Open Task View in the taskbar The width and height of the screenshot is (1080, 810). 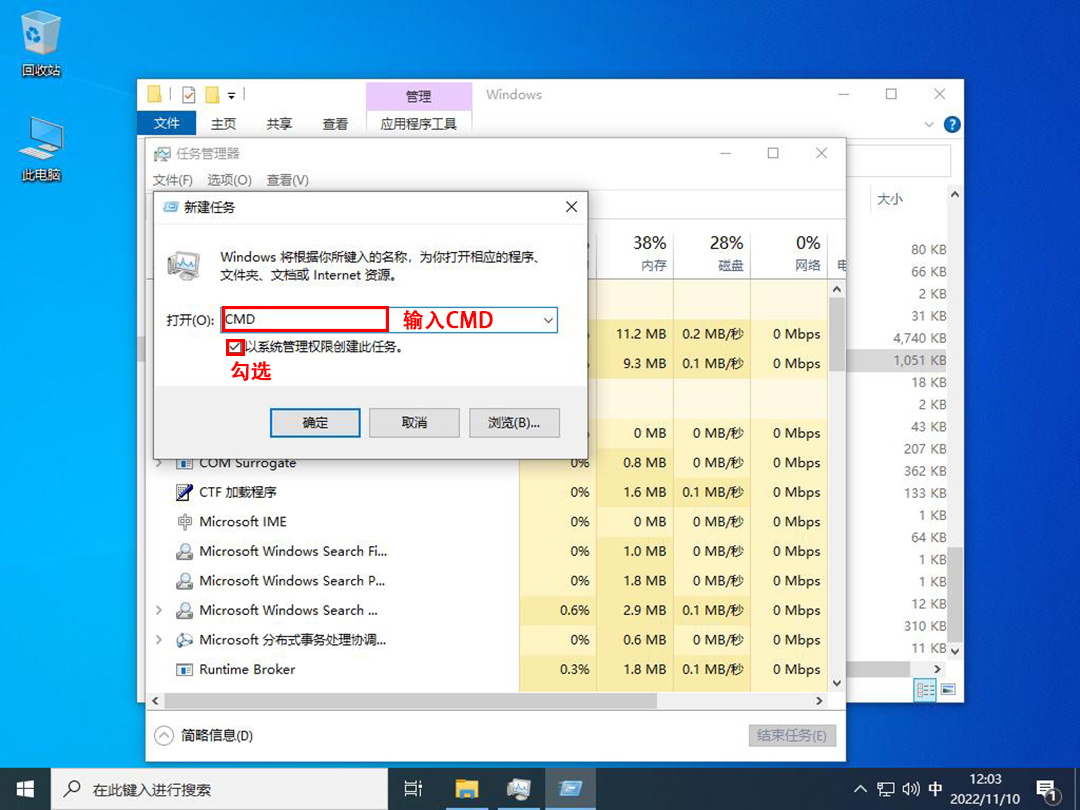(x=413, y=789)
